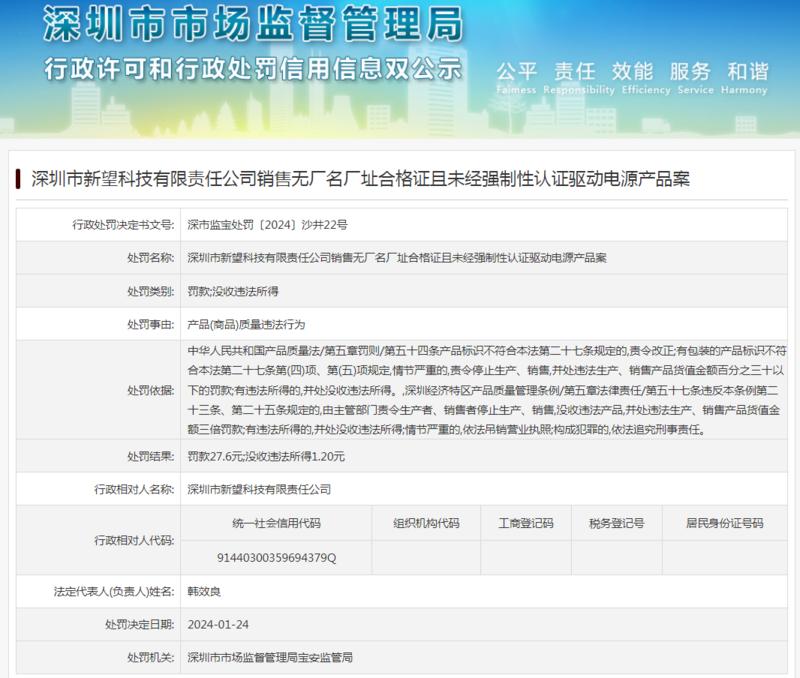Select document number 深市监宝处罚〔2024〕沙井22号
This screenshot has width=800, height=678.
pos(267,224)
